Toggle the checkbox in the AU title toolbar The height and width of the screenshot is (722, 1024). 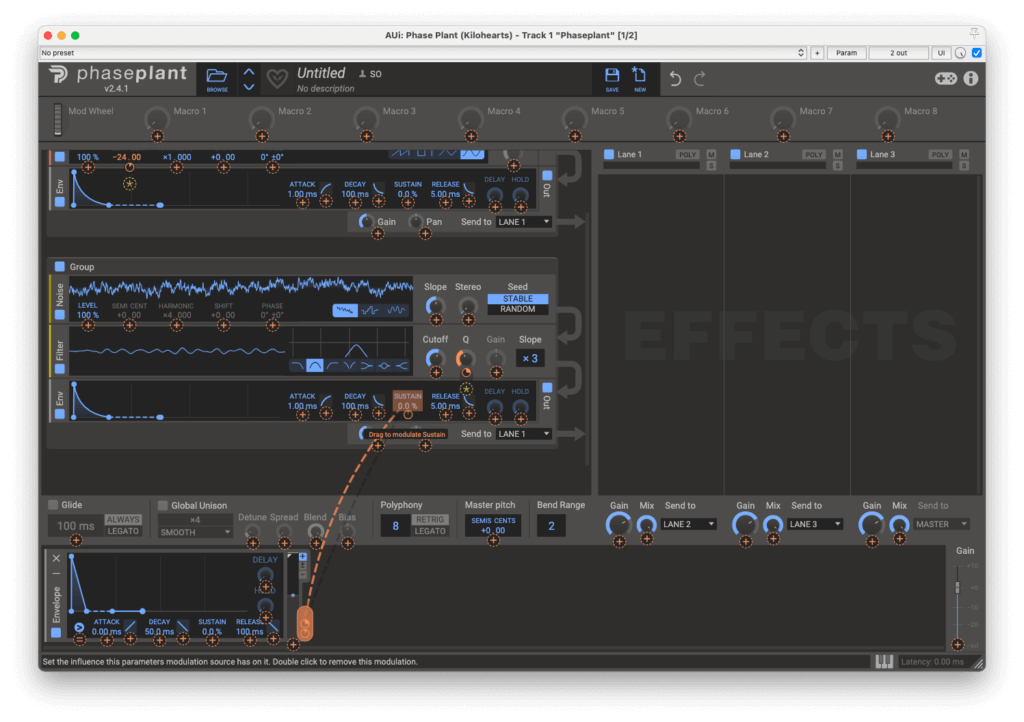pos(977,53)
